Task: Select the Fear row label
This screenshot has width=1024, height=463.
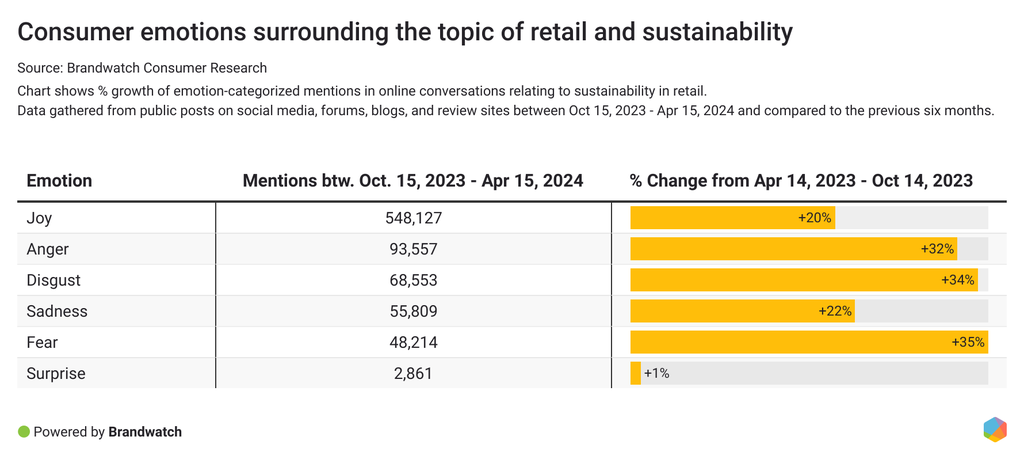Action: click(x=42, y=342)
